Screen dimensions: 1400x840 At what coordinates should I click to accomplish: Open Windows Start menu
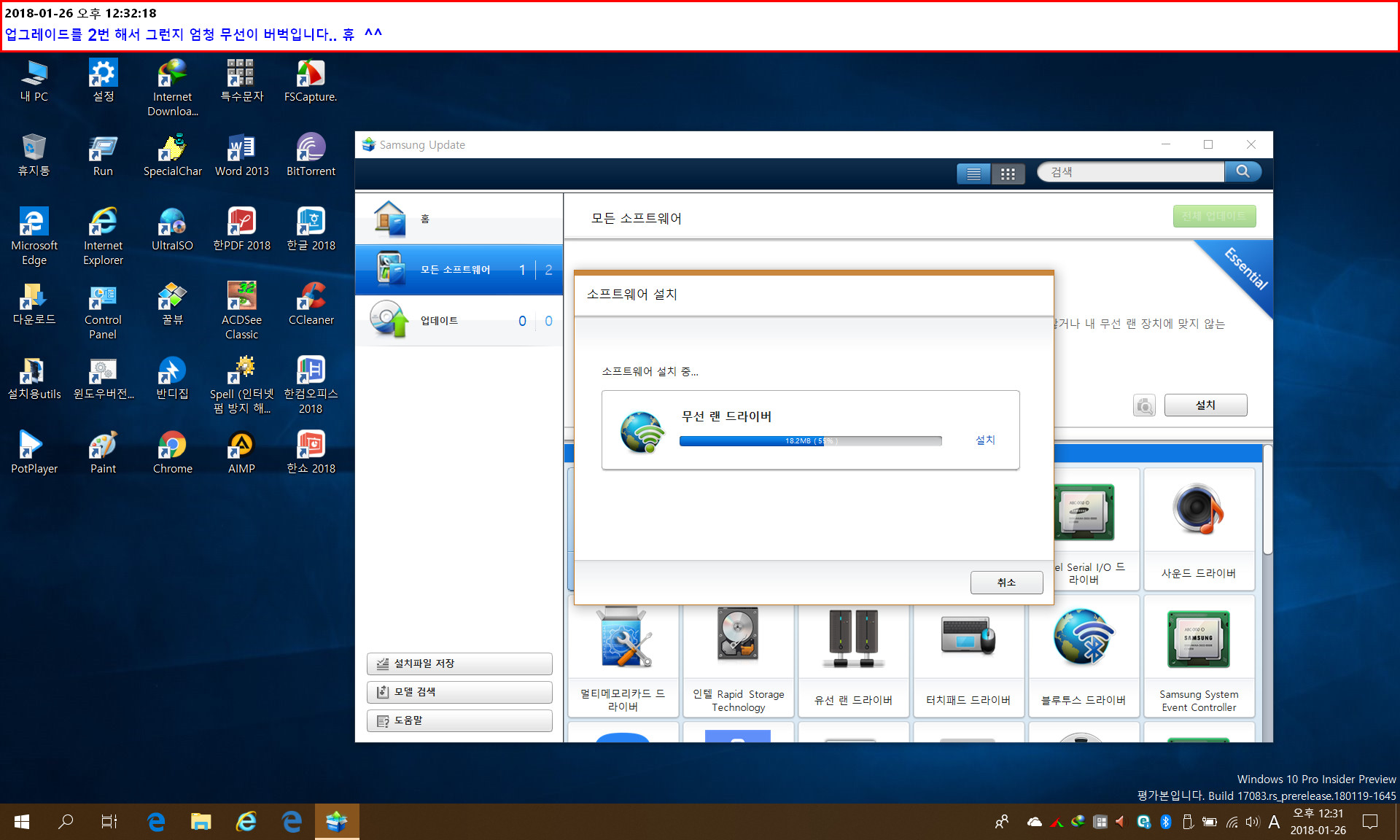[x=22, y=822]
